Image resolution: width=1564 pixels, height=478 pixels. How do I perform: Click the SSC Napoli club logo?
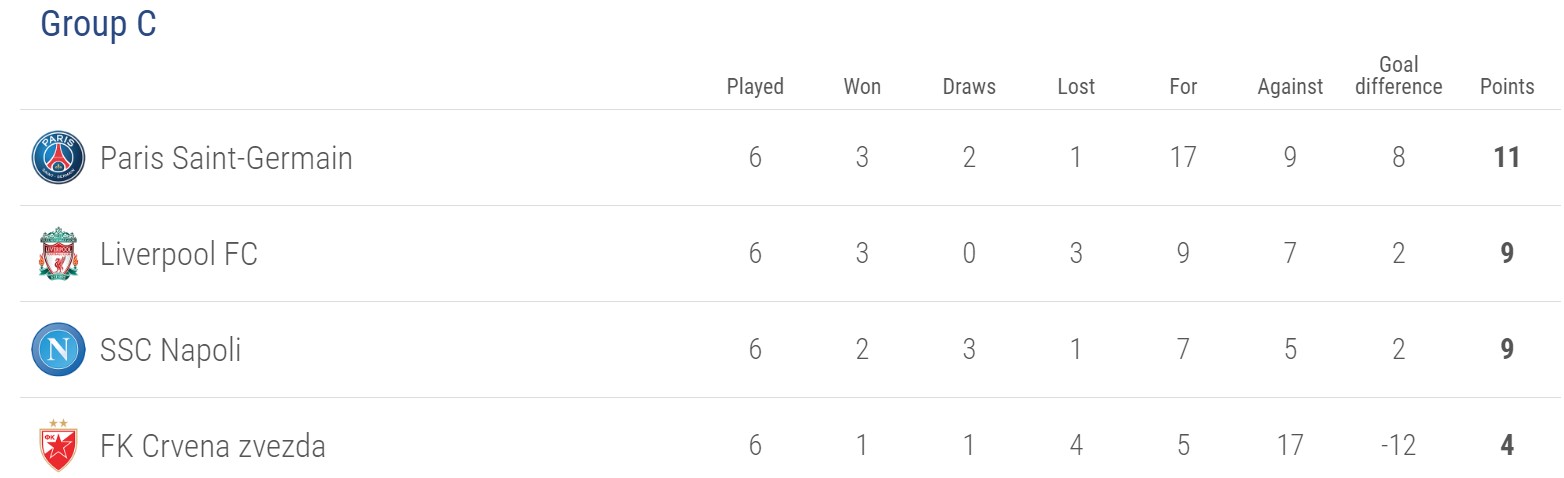[56, 350]
